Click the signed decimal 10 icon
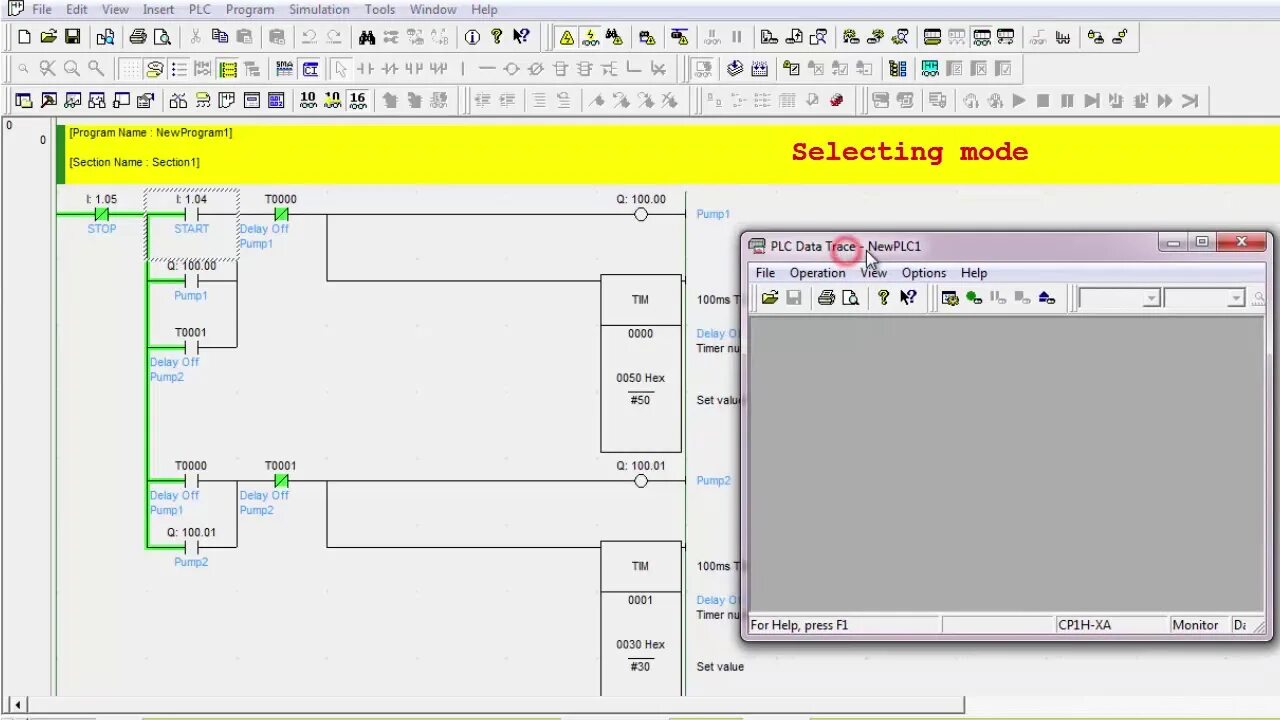 click(x=333, y=100)
